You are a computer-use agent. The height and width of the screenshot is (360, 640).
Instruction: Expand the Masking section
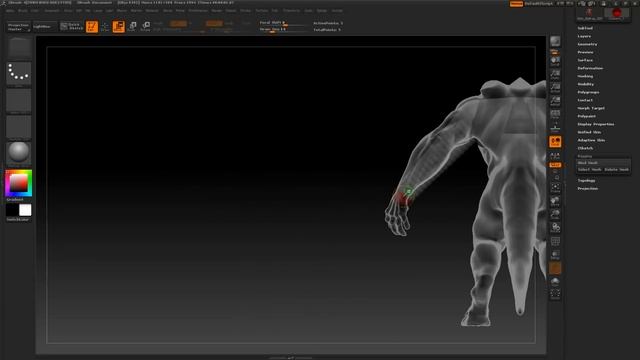(x=585, y=76)
